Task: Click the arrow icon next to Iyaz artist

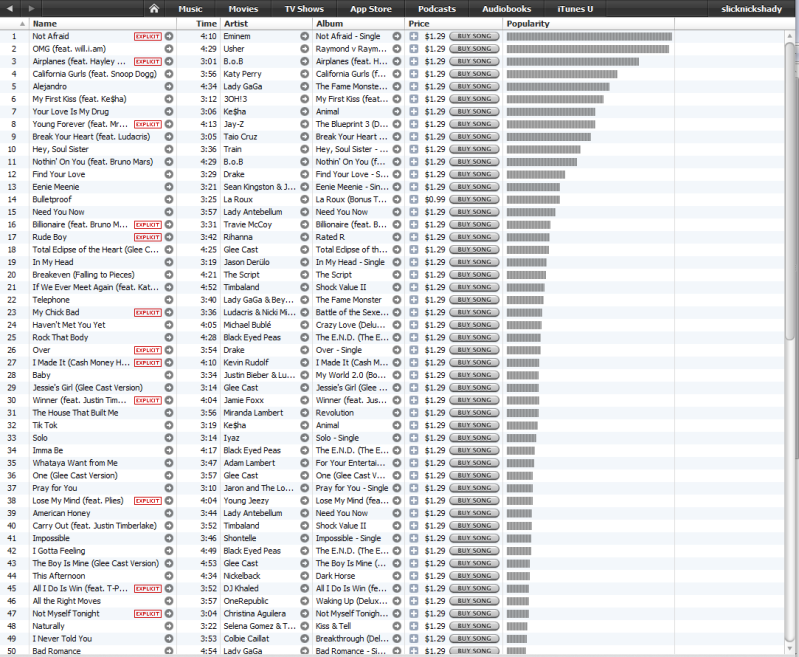Action: point(305,438)
